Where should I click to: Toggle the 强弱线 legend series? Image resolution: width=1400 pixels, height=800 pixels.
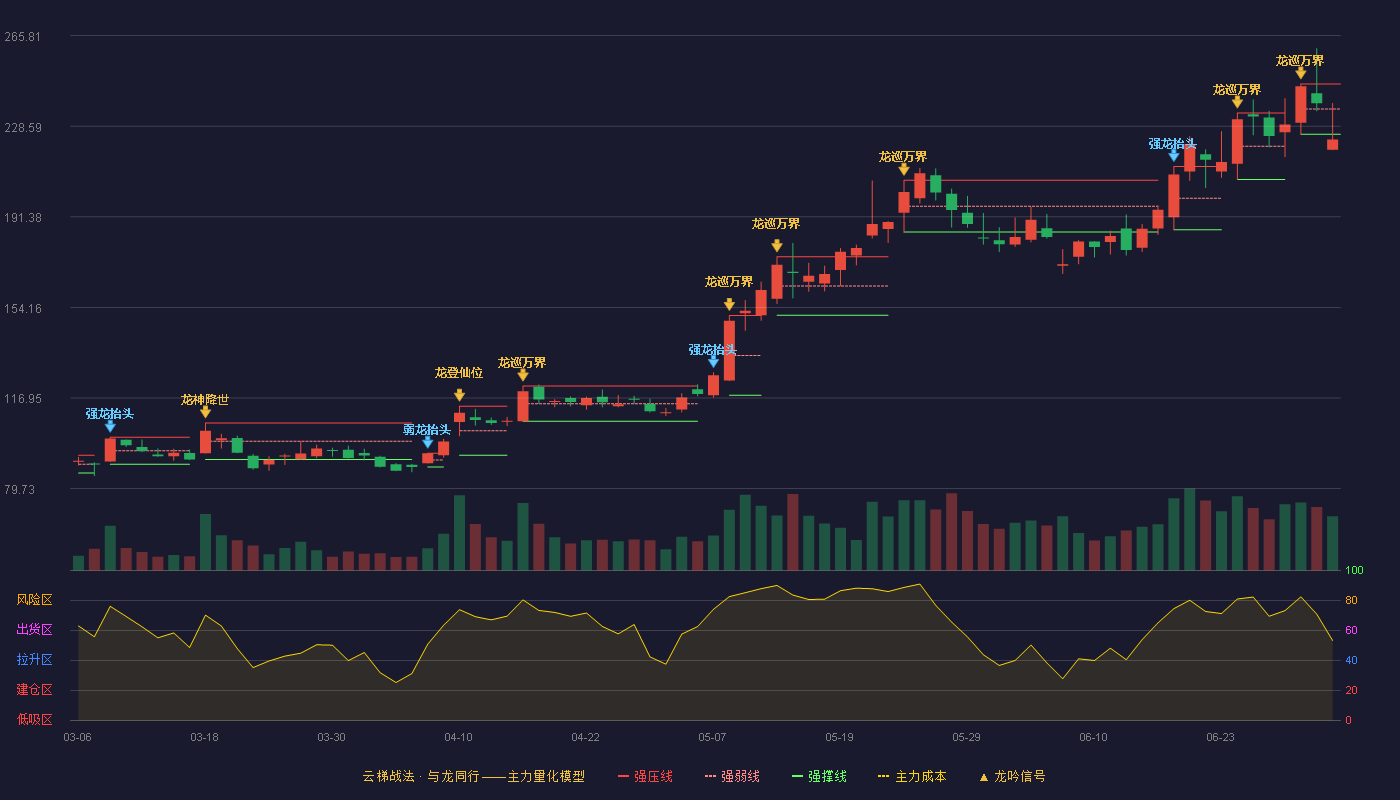[732, 776]
